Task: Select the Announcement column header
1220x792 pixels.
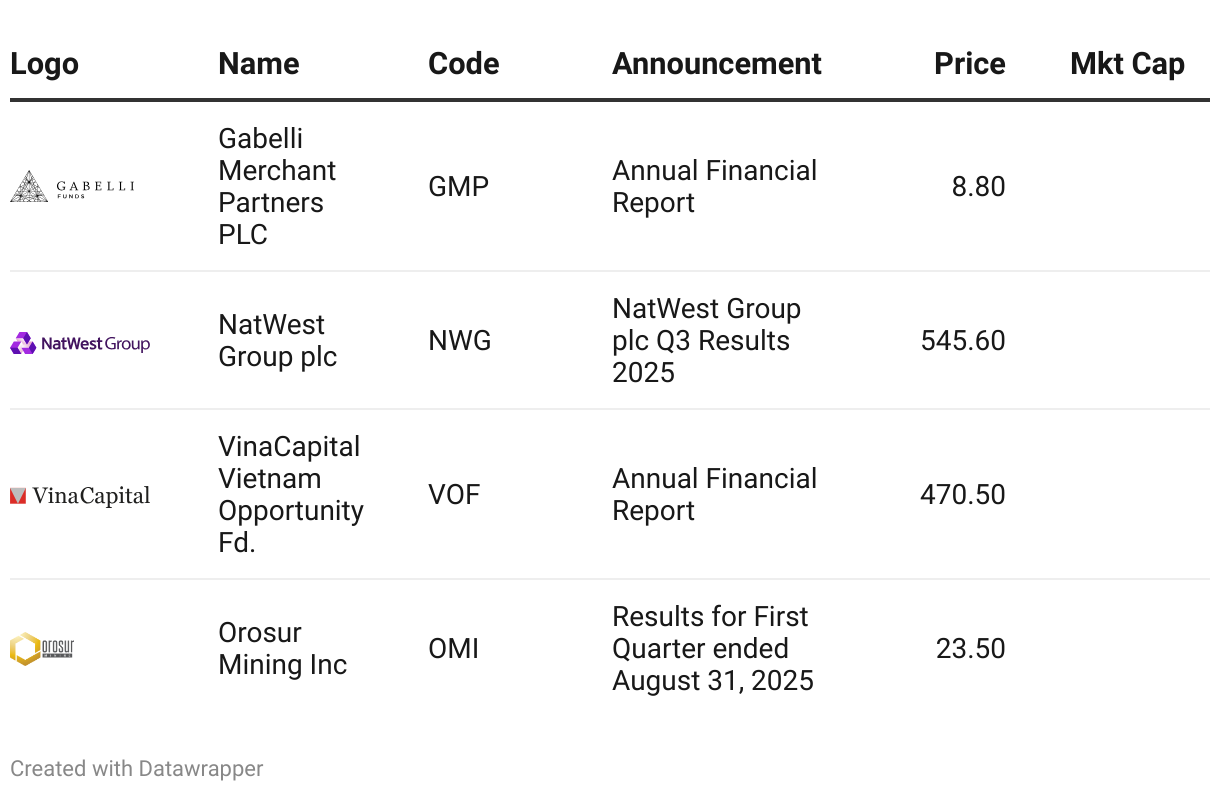Action: 716,64
